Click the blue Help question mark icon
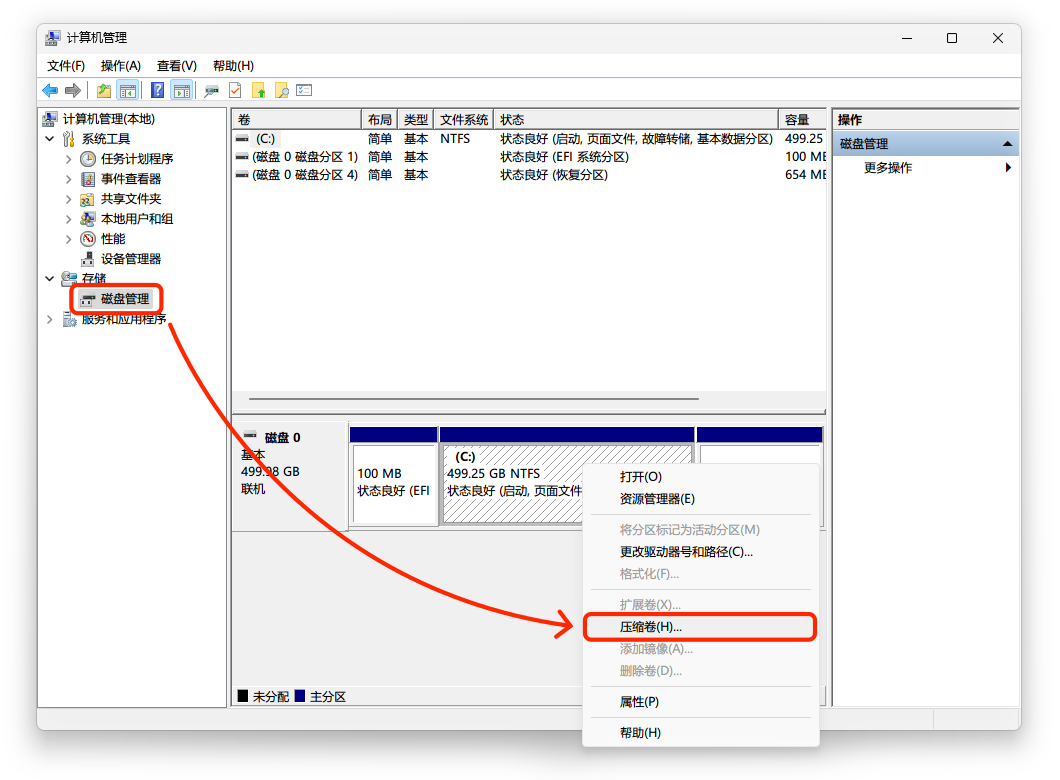This screenshot has width=1060, height=780. click(x=157, y=91)
